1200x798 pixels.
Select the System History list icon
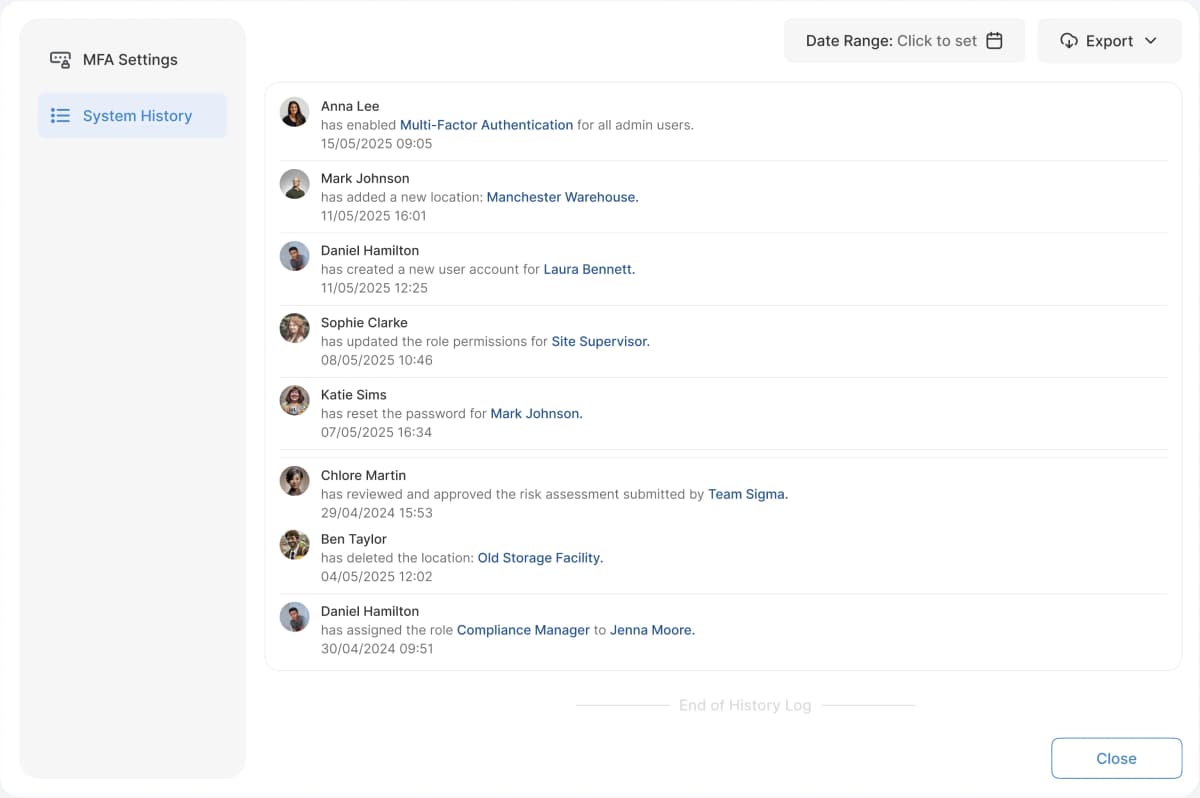(x=60, y=115)
